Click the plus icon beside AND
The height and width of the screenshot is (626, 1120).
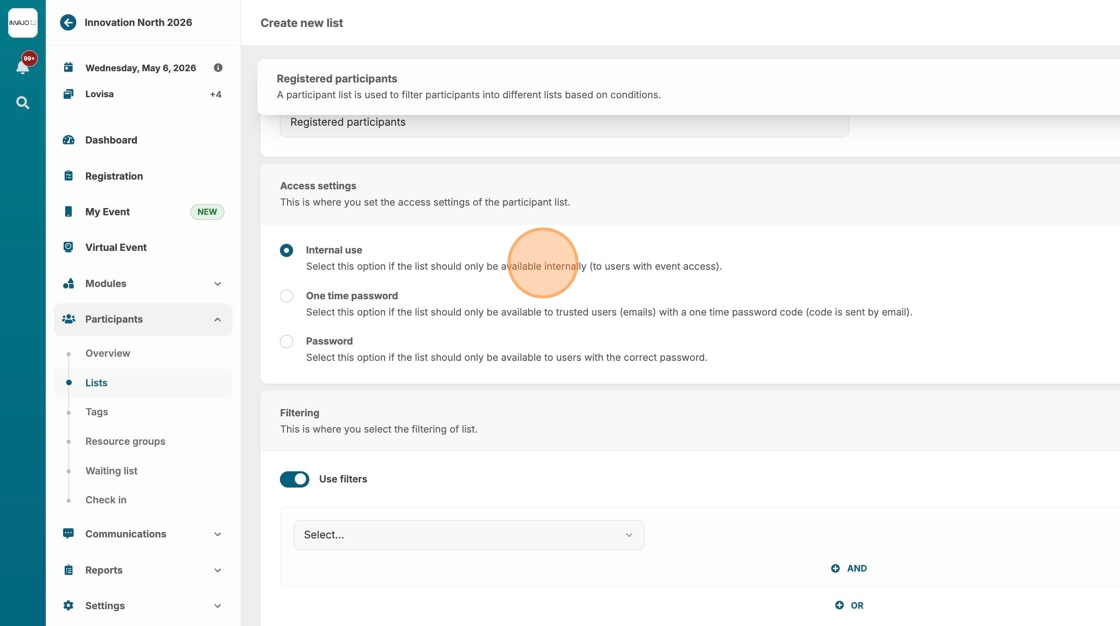click(x=835, y=568)
